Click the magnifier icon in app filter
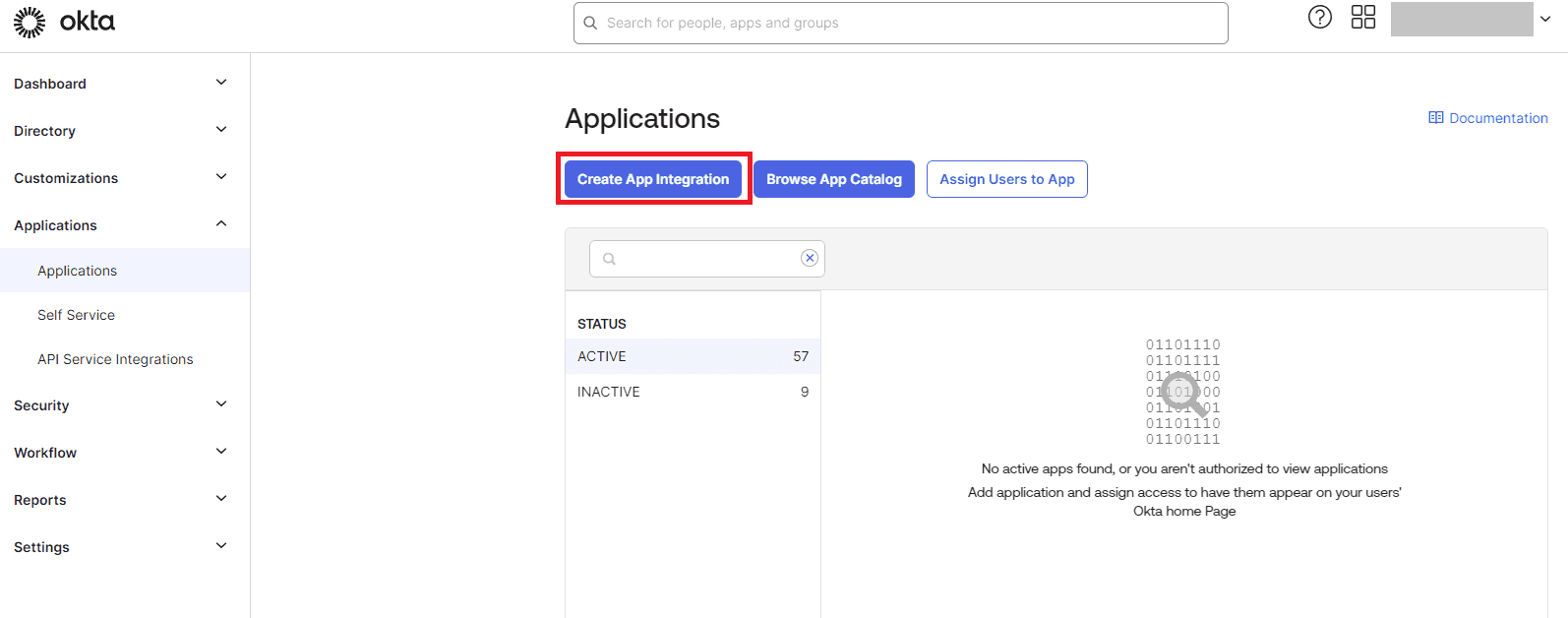 [x=609, y=259]
